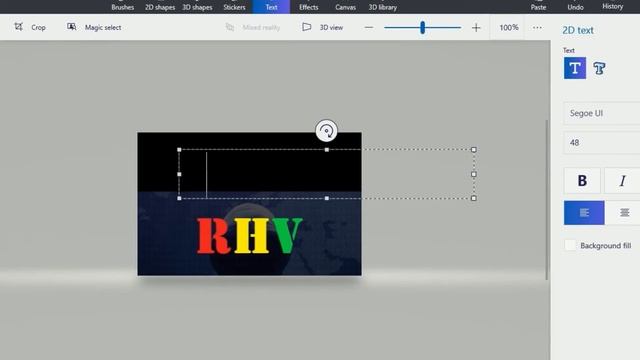Click the 100% zoom value
This screenshot has width=640, height=360.
(x=509, y=27)
